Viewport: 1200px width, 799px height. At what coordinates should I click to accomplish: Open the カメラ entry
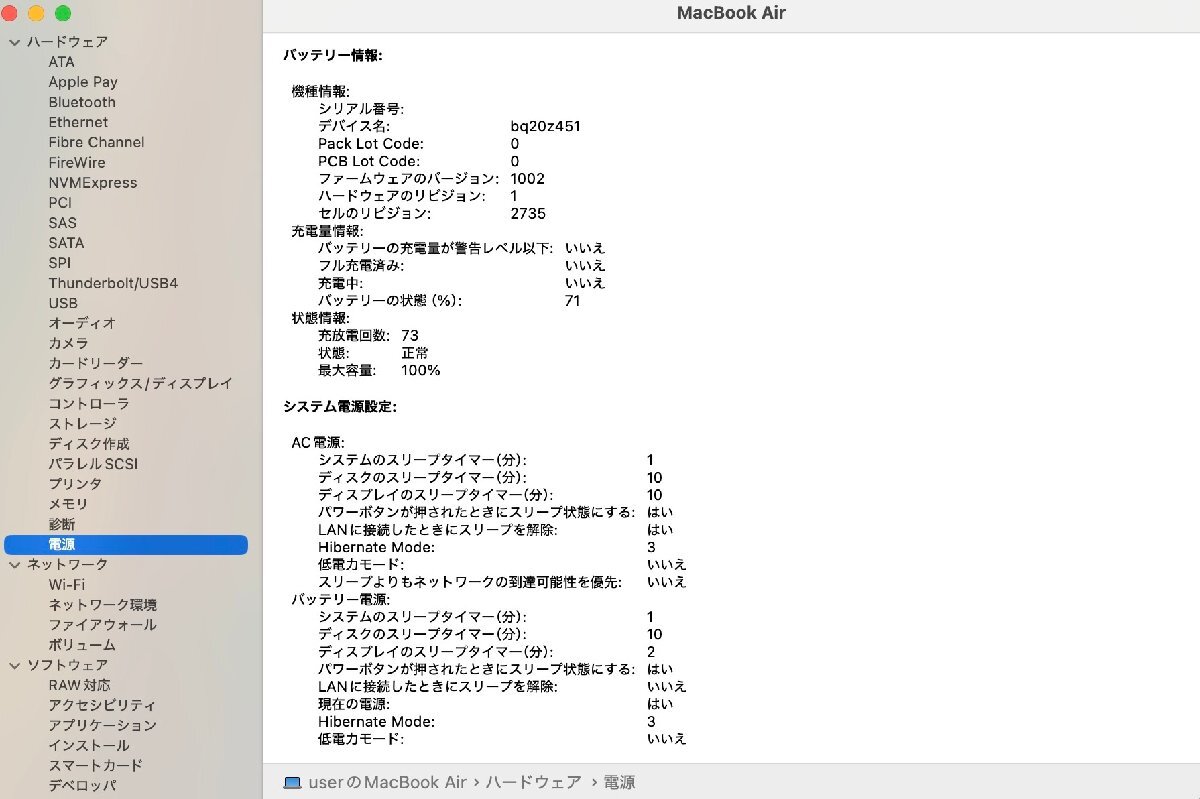(68, 343)
